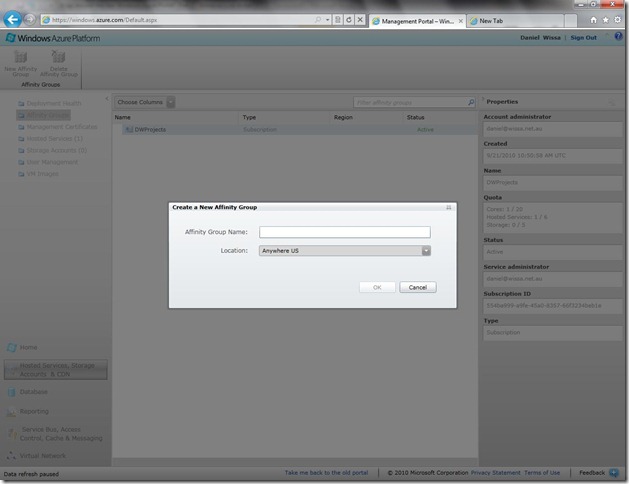The width and height of the screenshot is (629, 484).
Task: Open the Home navigation section
Action: click(x=28, y=347)
